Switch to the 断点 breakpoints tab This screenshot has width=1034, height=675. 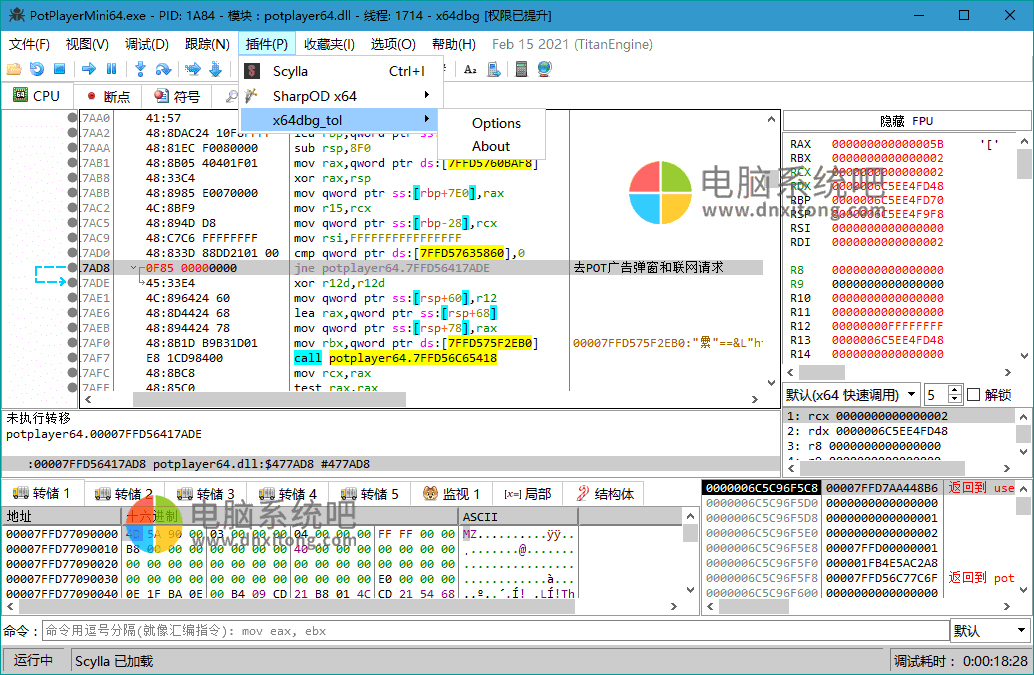click(x=109, y=96)
